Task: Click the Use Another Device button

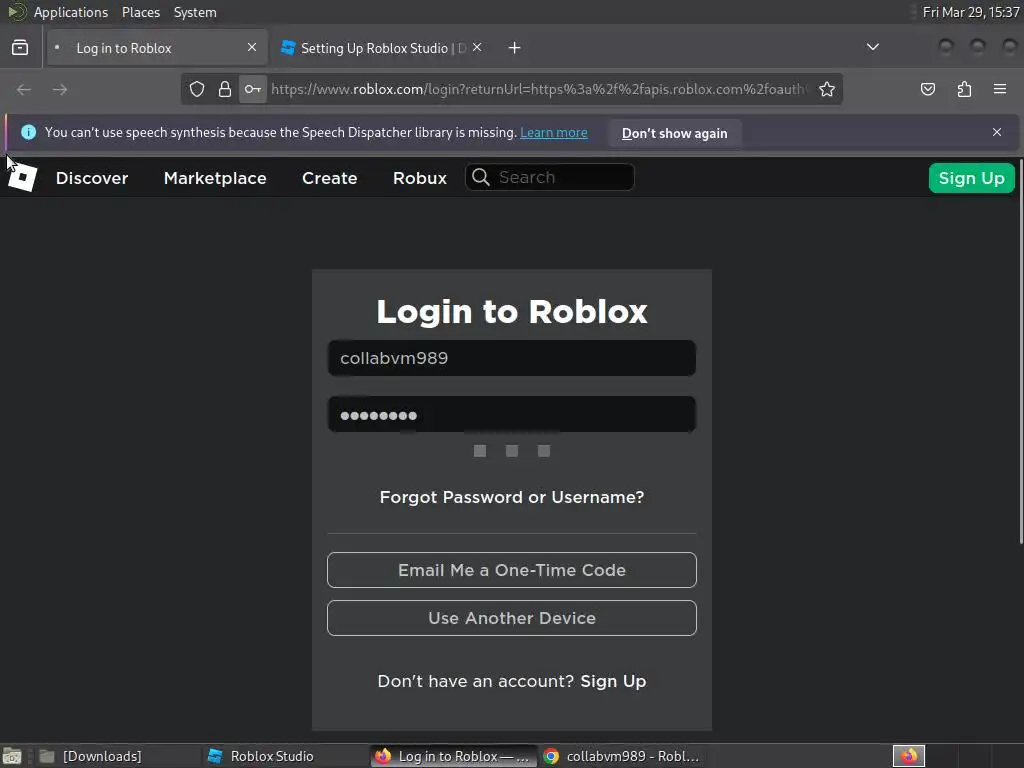Action: [x=512, y=618]
